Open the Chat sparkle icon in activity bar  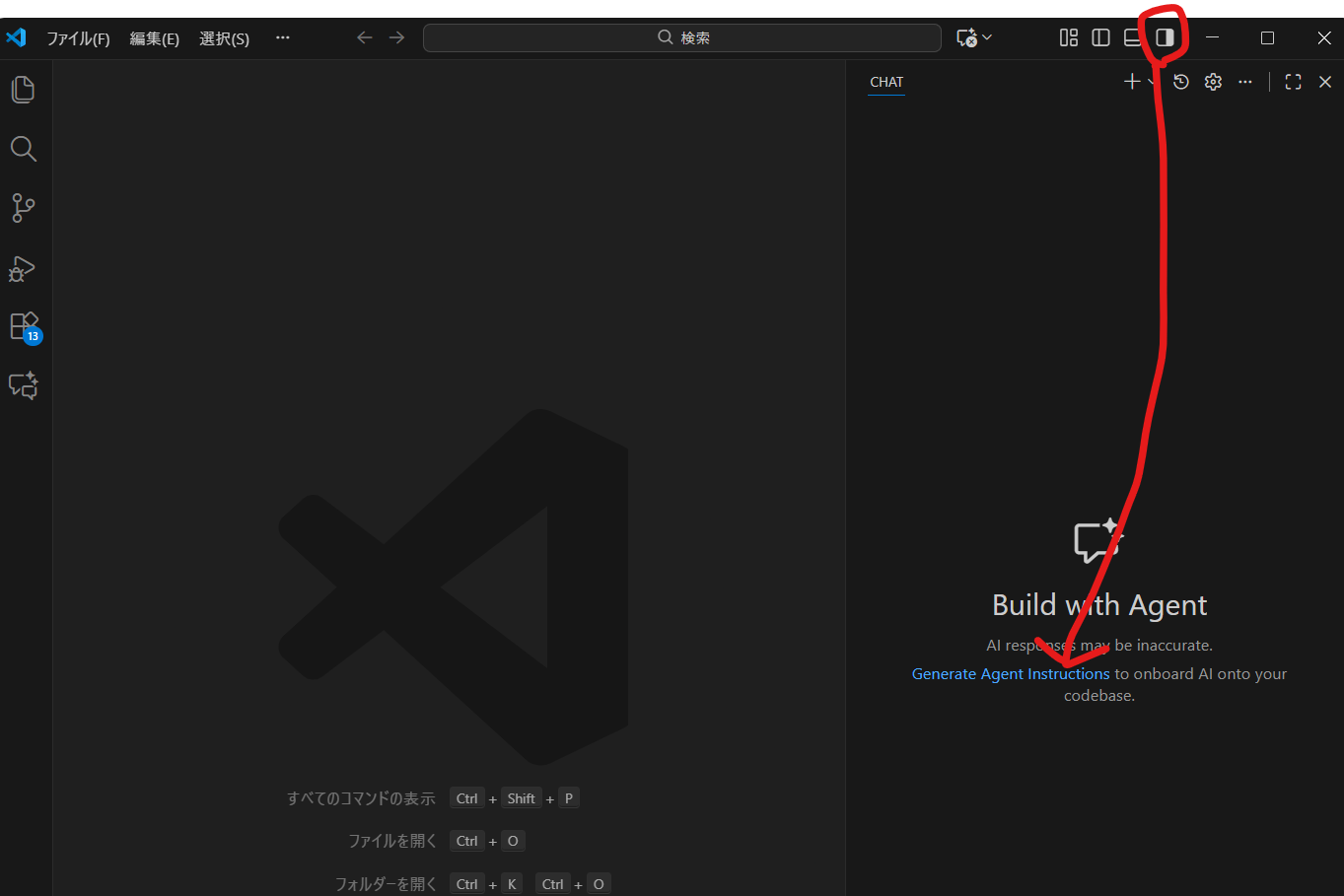click(x=23, y=385)
